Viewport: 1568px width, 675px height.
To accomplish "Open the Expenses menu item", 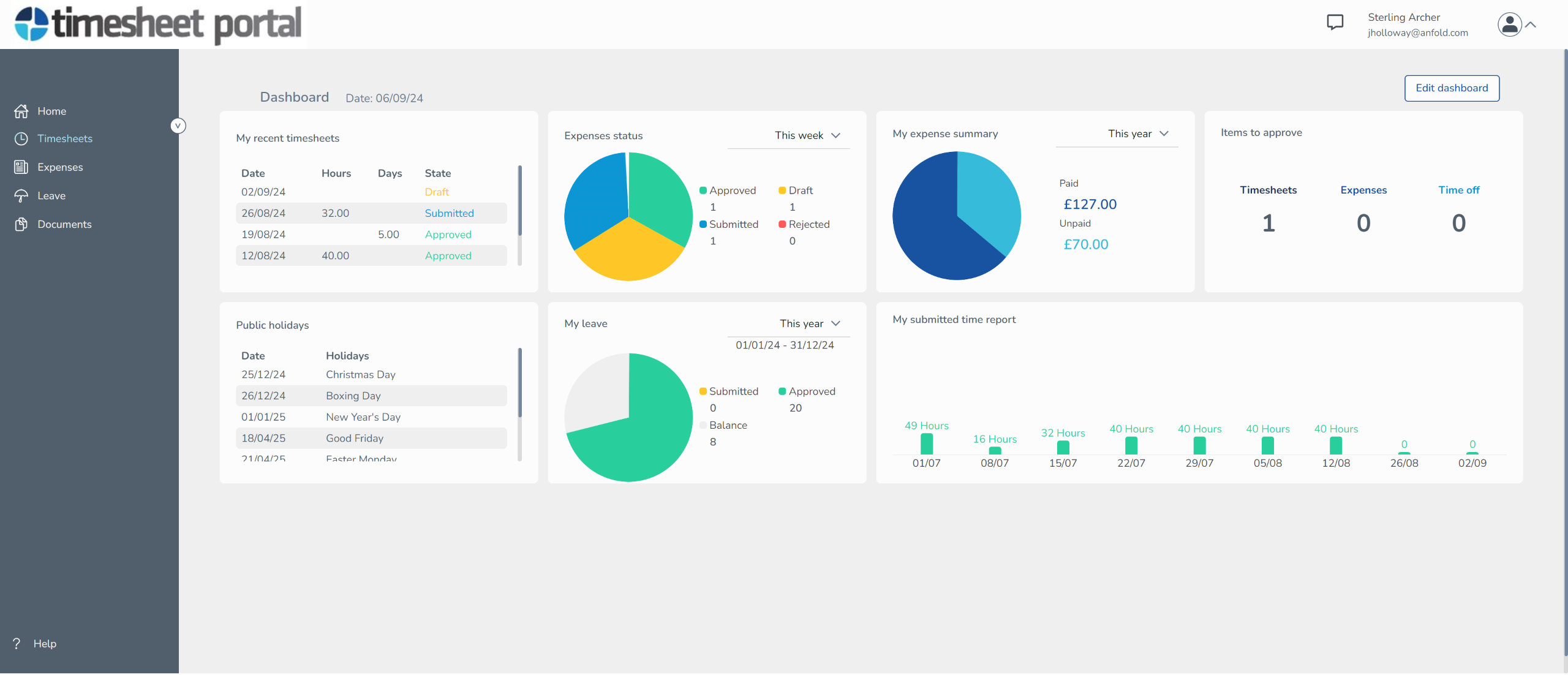I will pyautogui.click(x=60, y=167).
